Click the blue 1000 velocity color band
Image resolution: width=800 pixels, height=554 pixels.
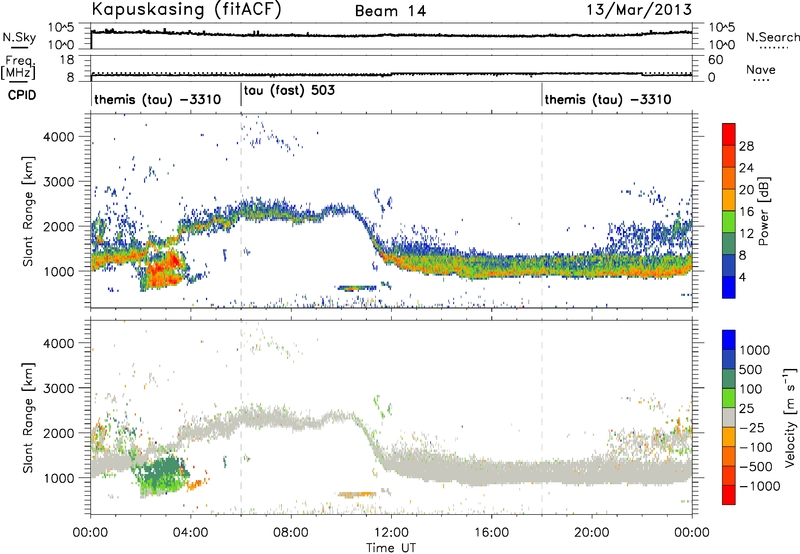[x=729, y=339]
